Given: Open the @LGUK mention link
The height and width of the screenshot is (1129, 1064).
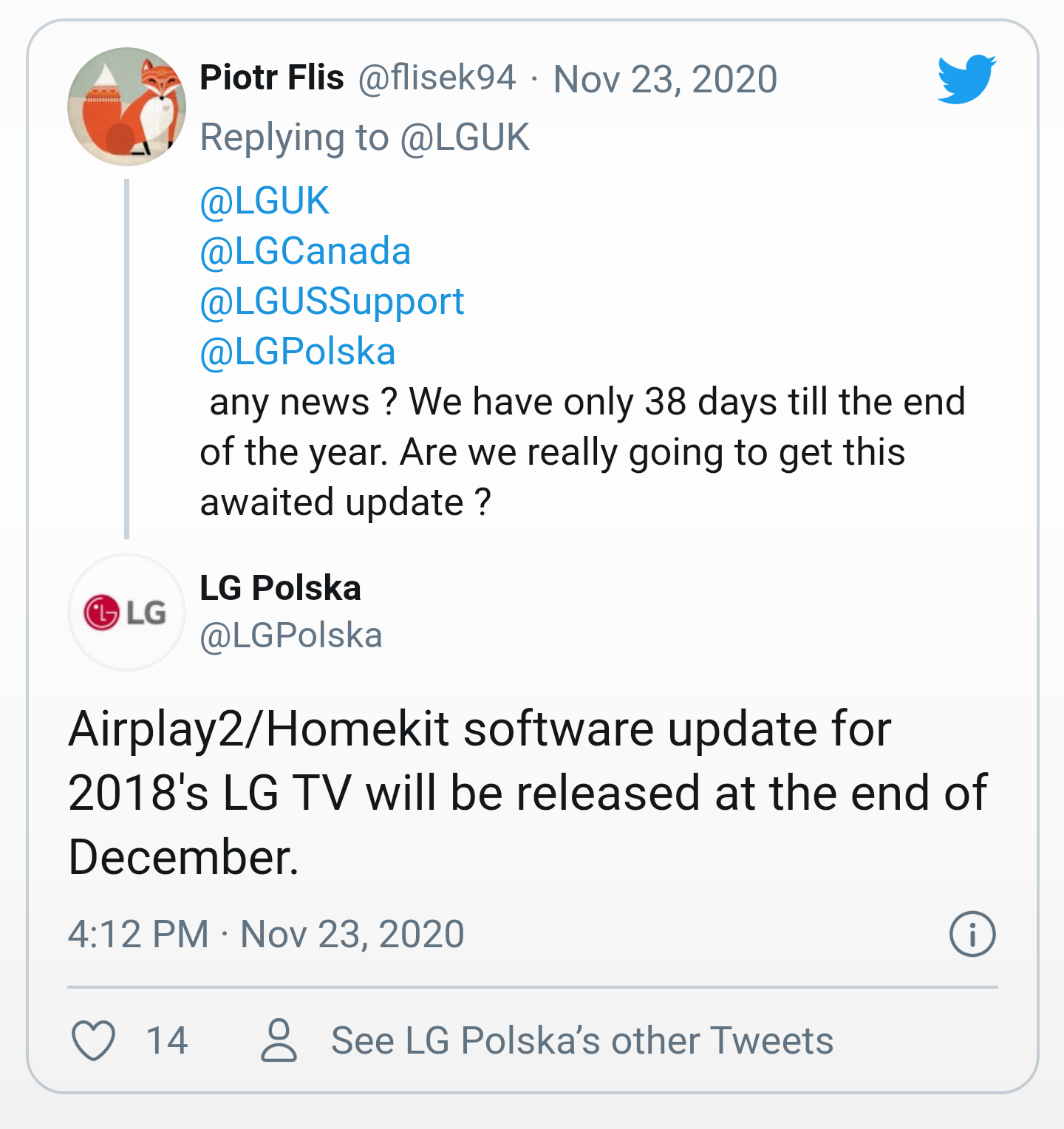Looking at the screenshot, I should (x=265, y=201).
